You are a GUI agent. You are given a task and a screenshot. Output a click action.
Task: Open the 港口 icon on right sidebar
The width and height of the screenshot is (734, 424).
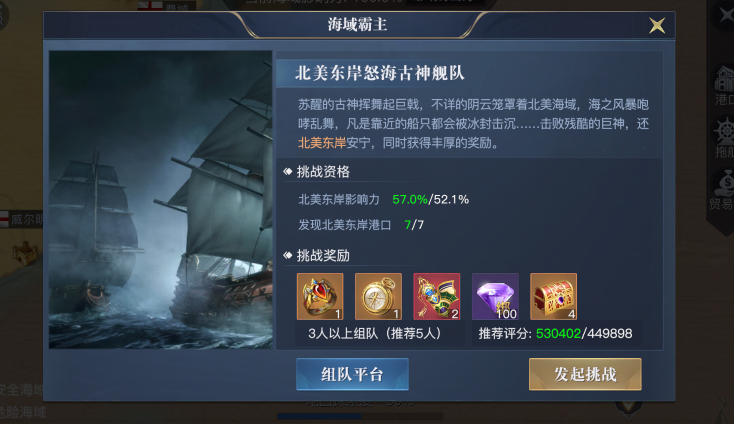724,85
